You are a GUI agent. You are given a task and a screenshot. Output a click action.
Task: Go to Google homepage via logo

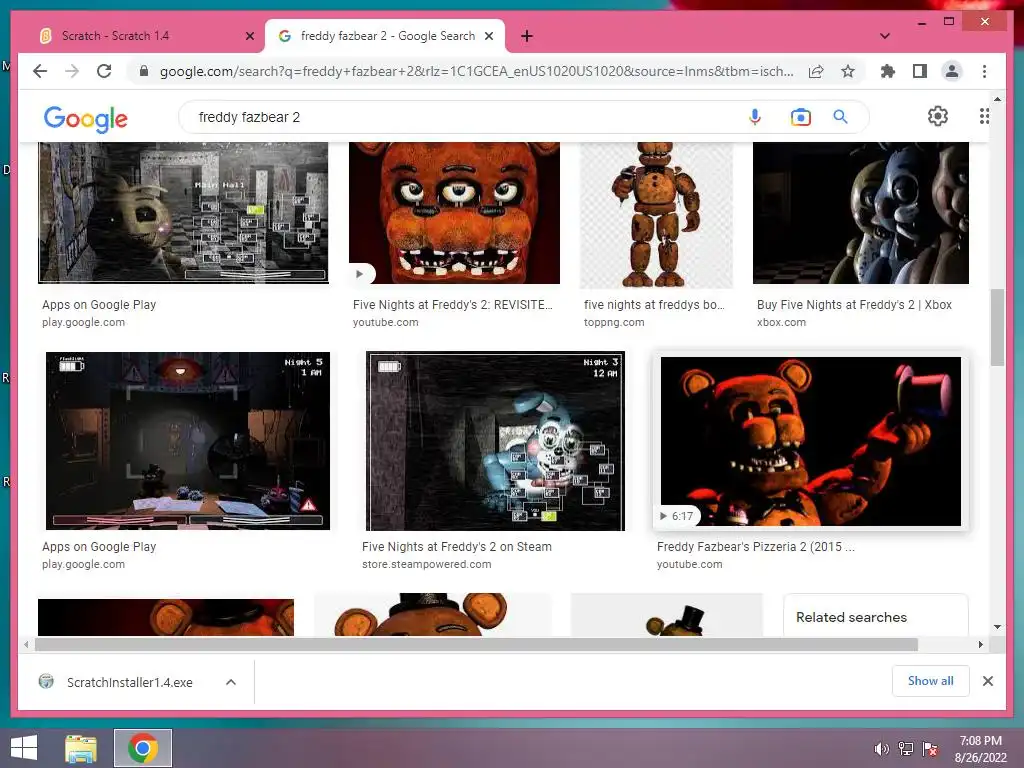pos(86,119)
